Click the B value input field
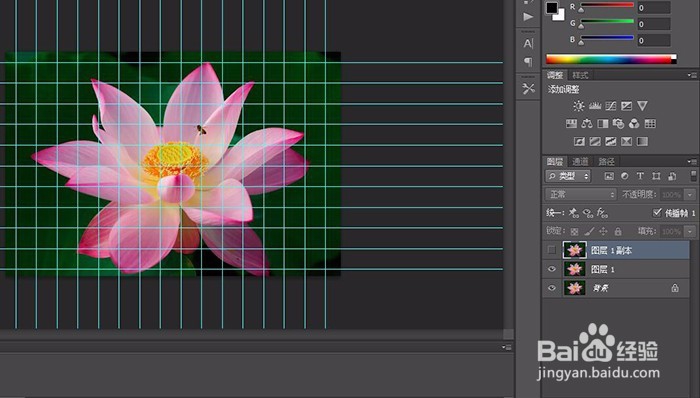 tap(654, 41)
